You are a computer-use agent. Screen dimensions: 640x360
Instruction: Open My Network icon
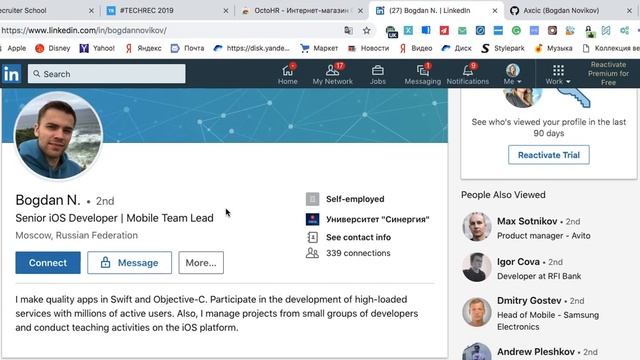332,71
